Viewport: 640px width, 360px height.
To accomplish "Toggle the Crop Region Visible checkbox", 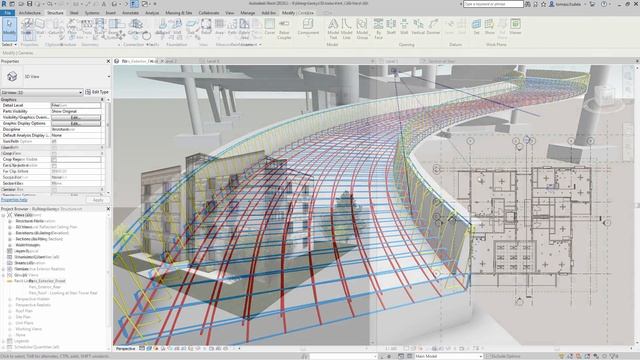I will pos(54,160).
